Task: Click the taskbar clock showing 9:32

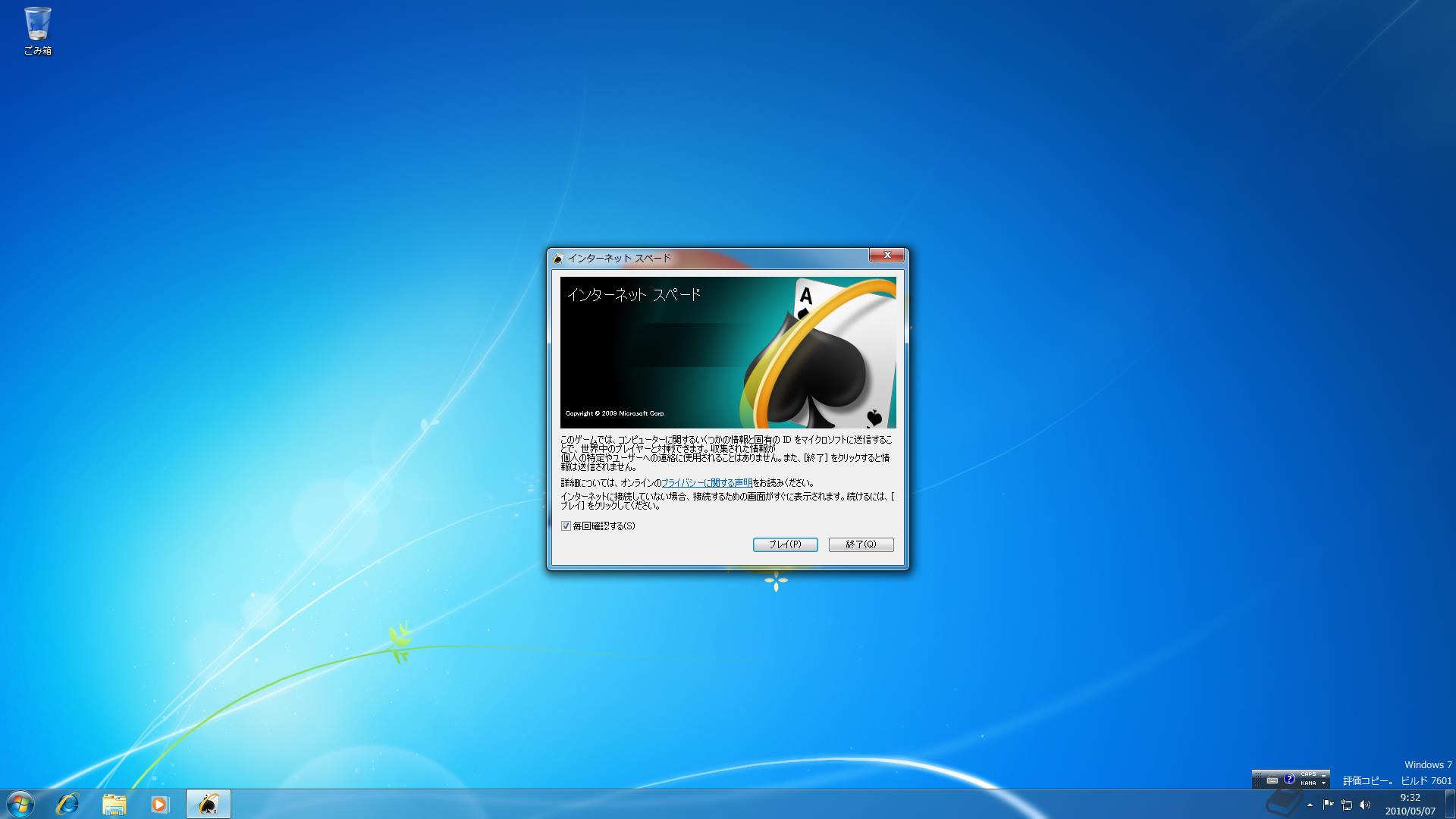Action: (1410, 804)
